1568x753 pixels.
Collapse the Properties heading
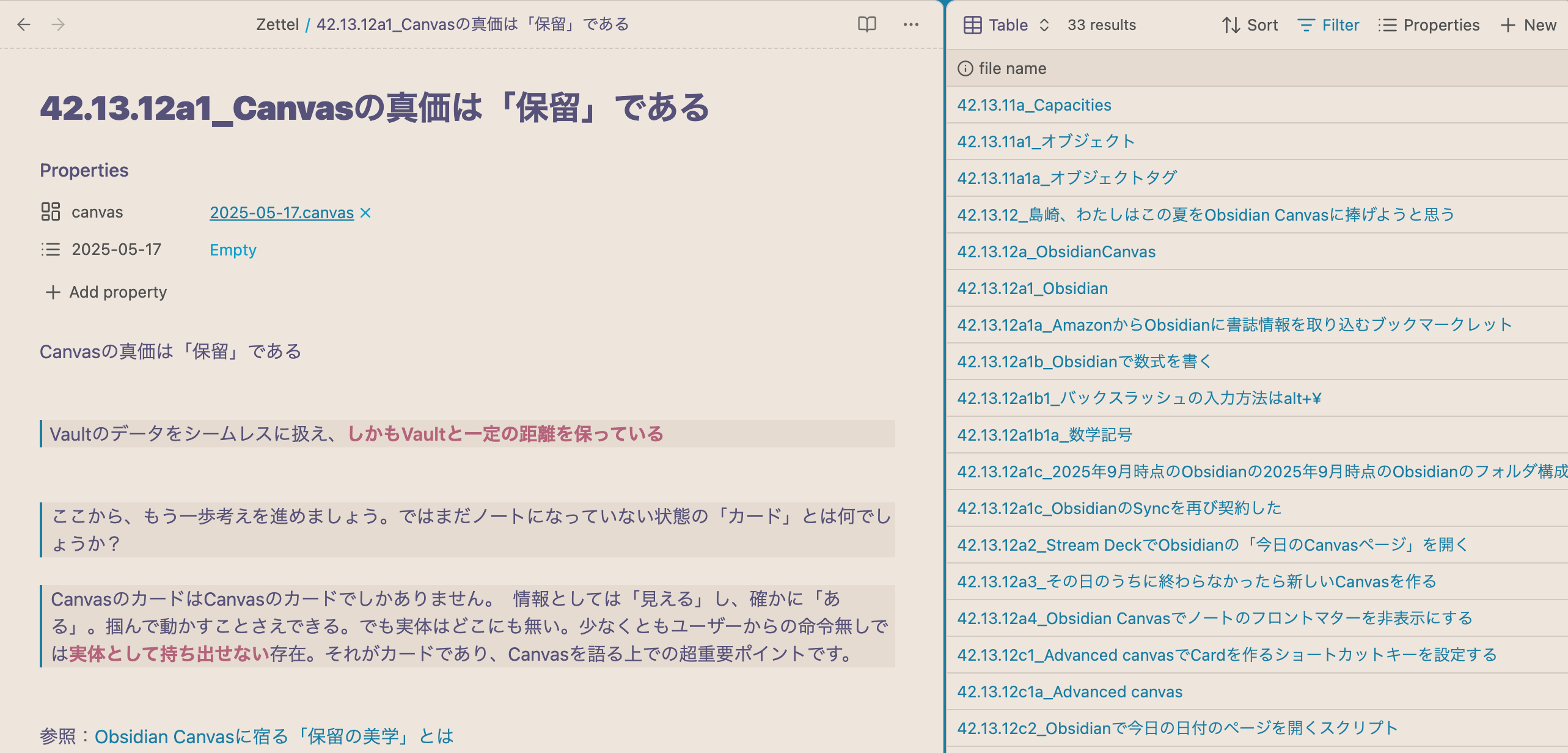84,170
